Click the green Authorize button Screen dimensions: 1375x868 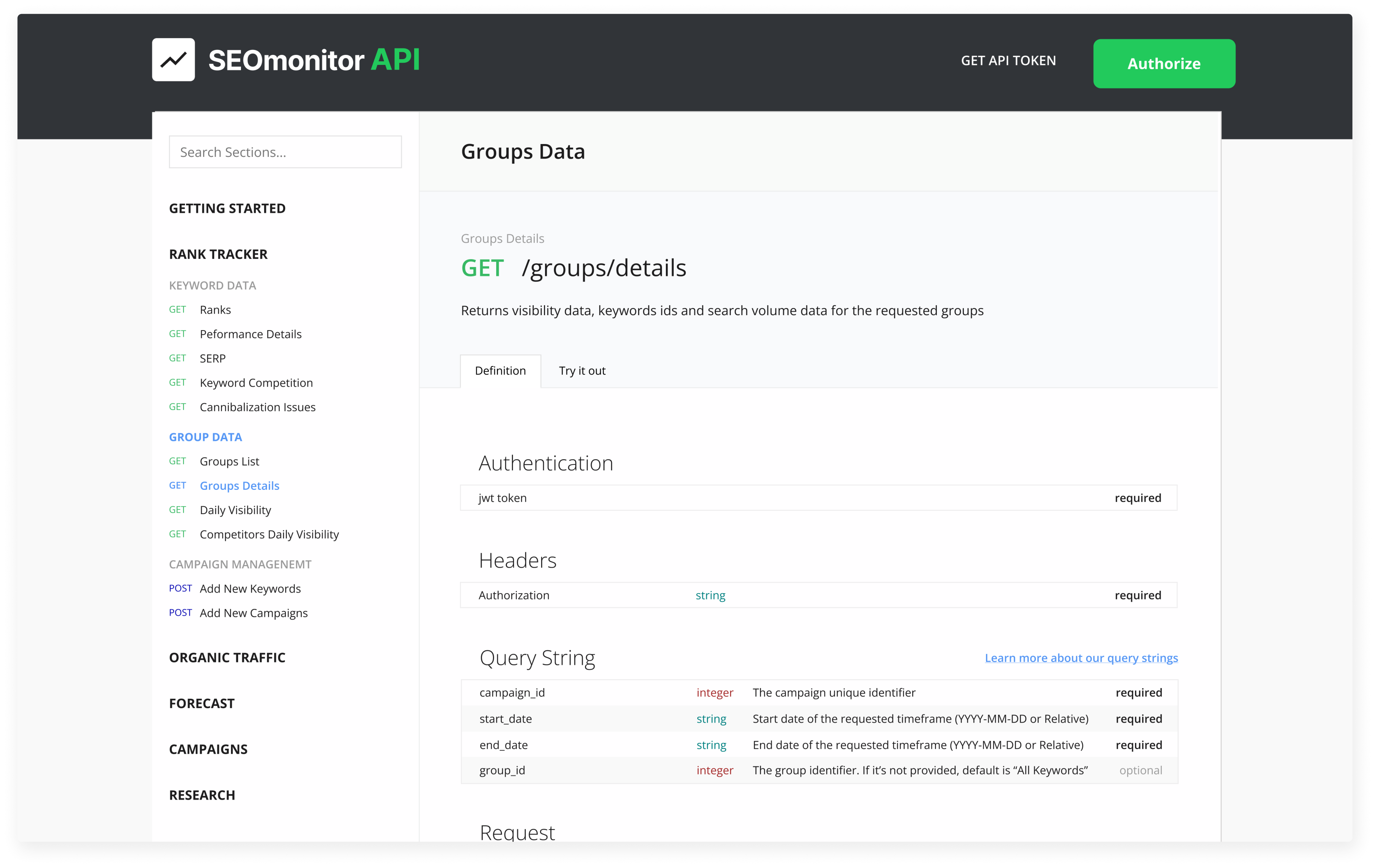tap(1164, 63)
